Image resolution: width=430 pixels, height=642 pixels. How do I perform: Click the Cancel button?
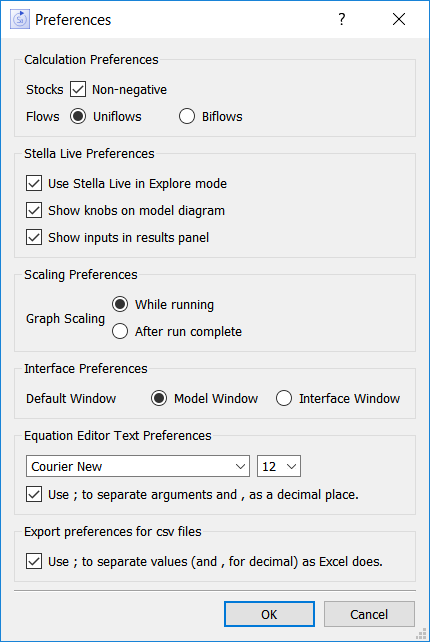(x=369, y=614)
